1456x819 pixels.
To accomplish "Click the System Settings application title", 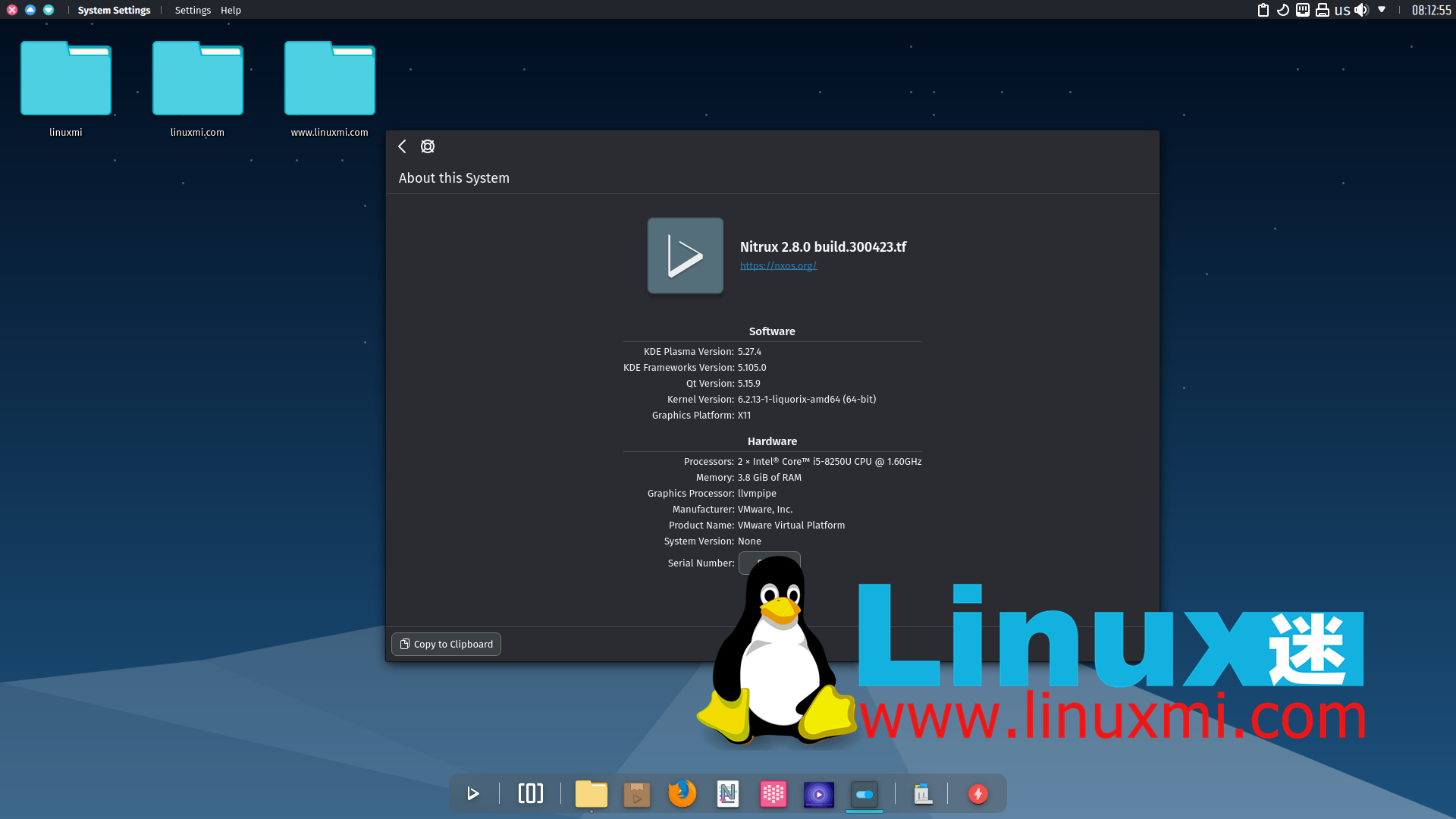I will (x=114, y=10).
